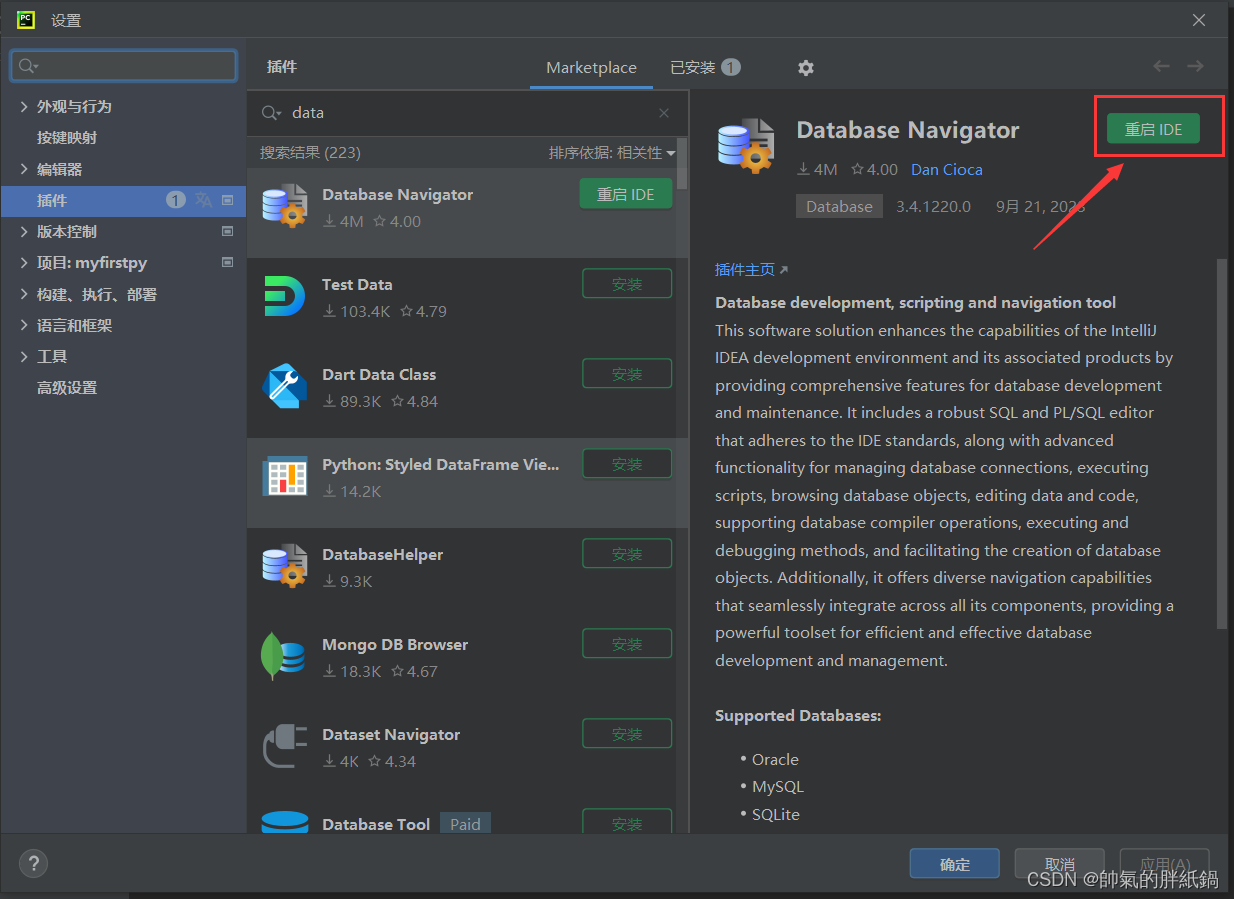The height and width of the screenshot is (899, 1234).
Task: Click the Mongo DB Browser icon
Action: (x=283, y=656)
